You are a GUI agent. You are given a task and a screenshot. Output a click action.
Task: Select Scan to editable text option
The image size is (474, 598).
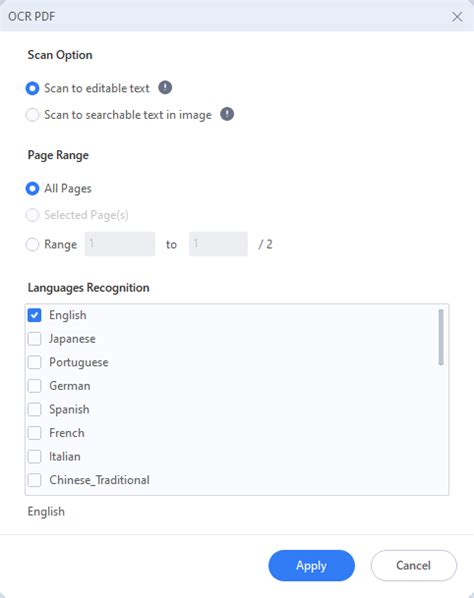[x=32, y=88]
